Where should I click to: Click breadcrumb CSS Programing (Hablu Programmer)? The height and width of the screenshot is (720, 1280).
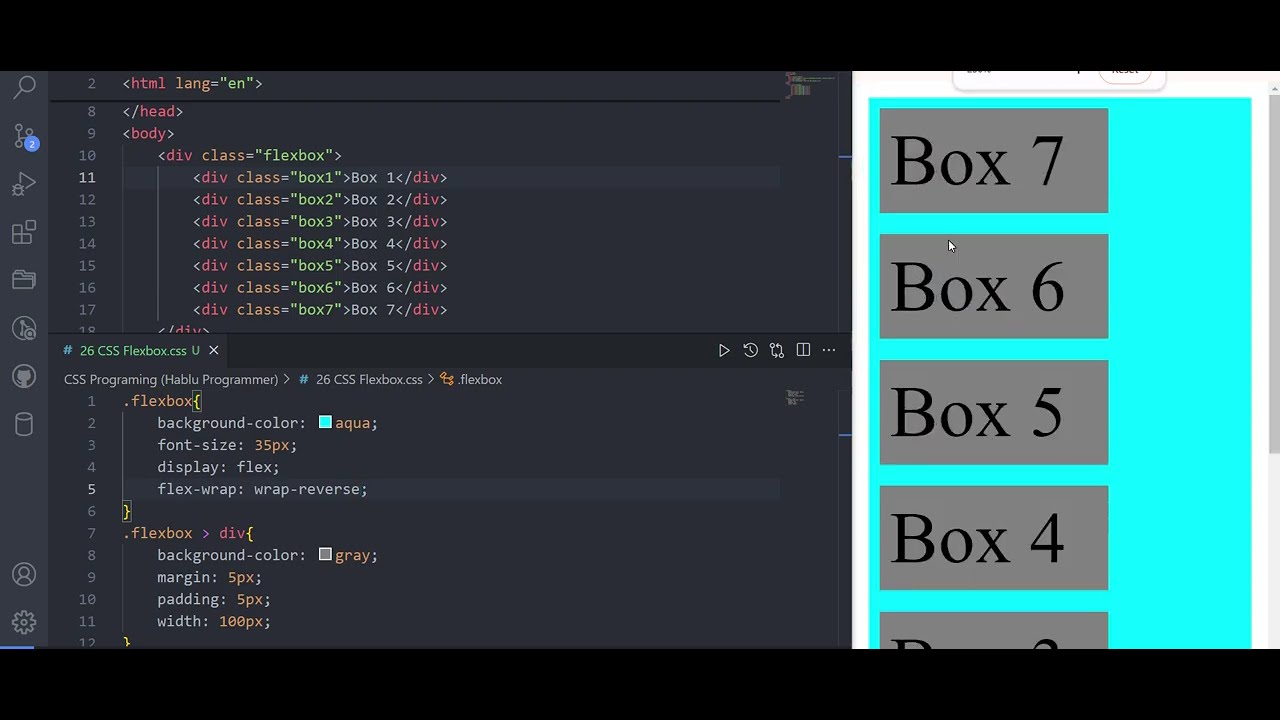click(171, 379)
